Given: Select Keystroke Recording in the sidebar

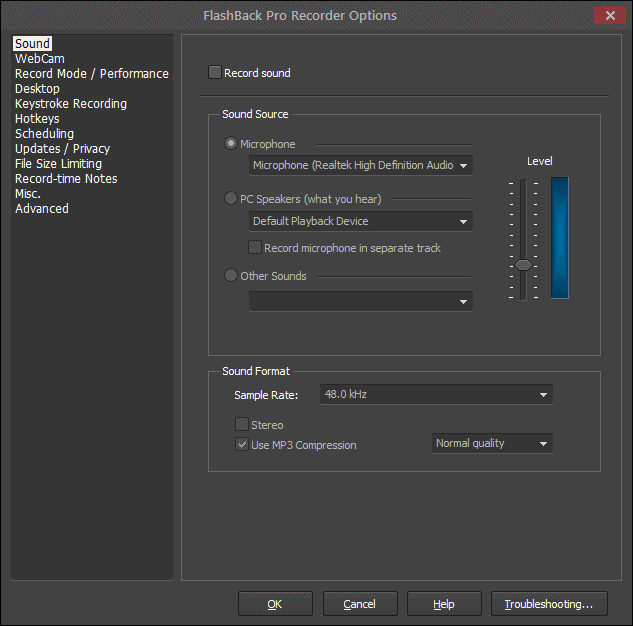Looking at the screenshot, I should point(71,104).
